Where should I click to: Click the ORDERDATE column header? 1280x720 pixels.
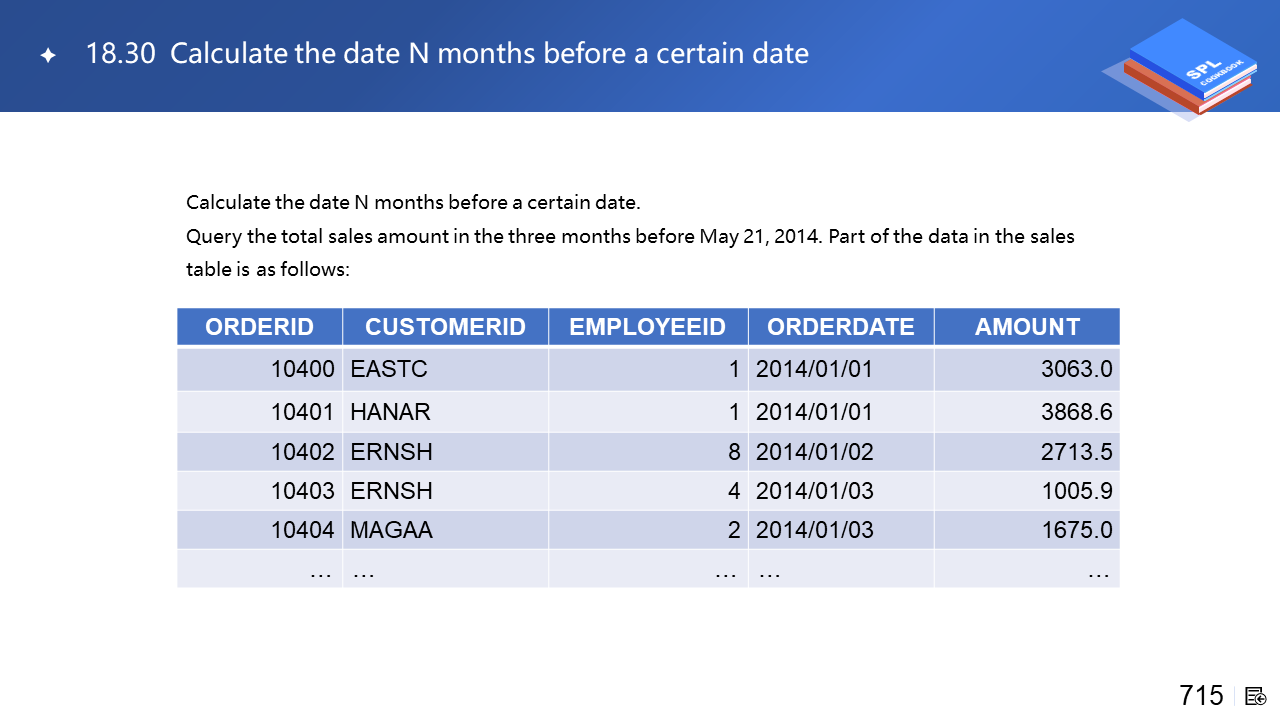pyautogui.click(x=840, y=327)
